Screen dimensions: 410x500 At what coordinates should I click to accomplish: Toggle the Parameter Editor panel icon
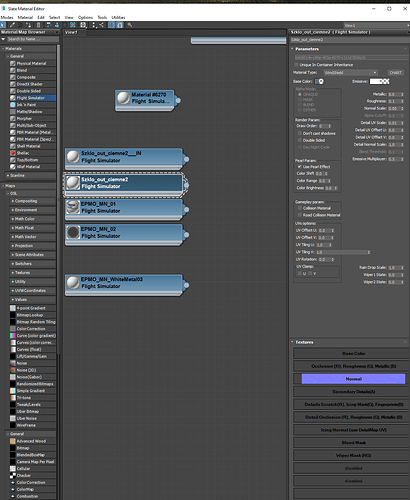pos(120,25)
